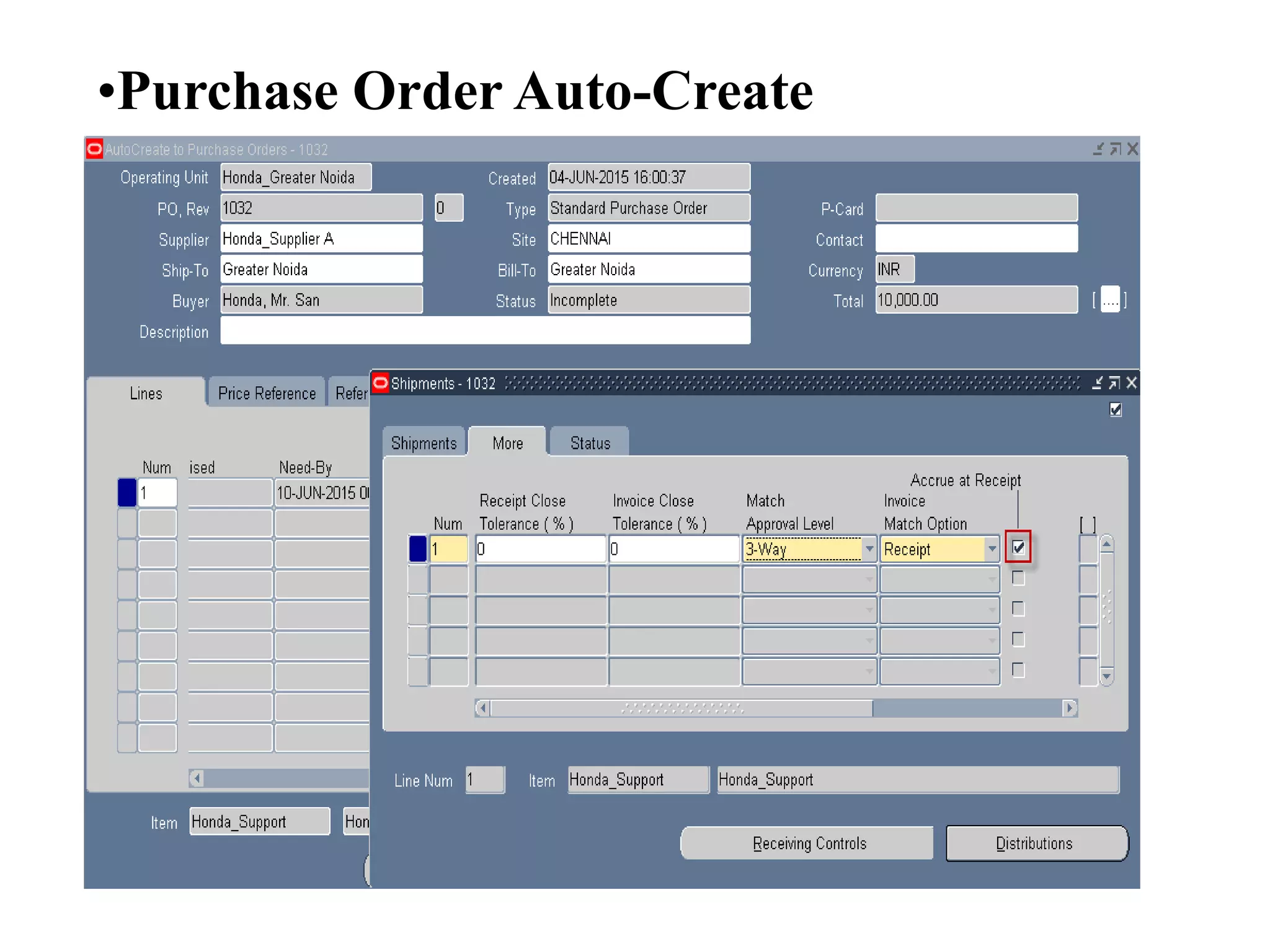This screenshot has height=952, width=1270.
Task: Click the empty Description field
Action: (x=486, y=330)
